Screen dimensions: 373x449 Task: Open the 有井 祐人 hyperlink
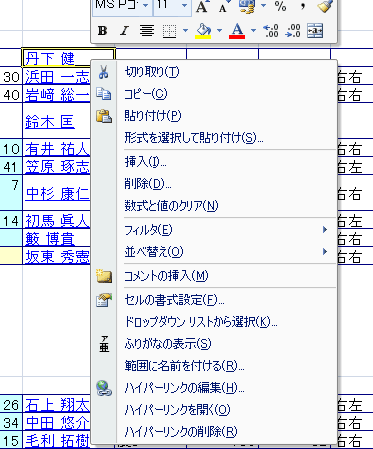57,149
